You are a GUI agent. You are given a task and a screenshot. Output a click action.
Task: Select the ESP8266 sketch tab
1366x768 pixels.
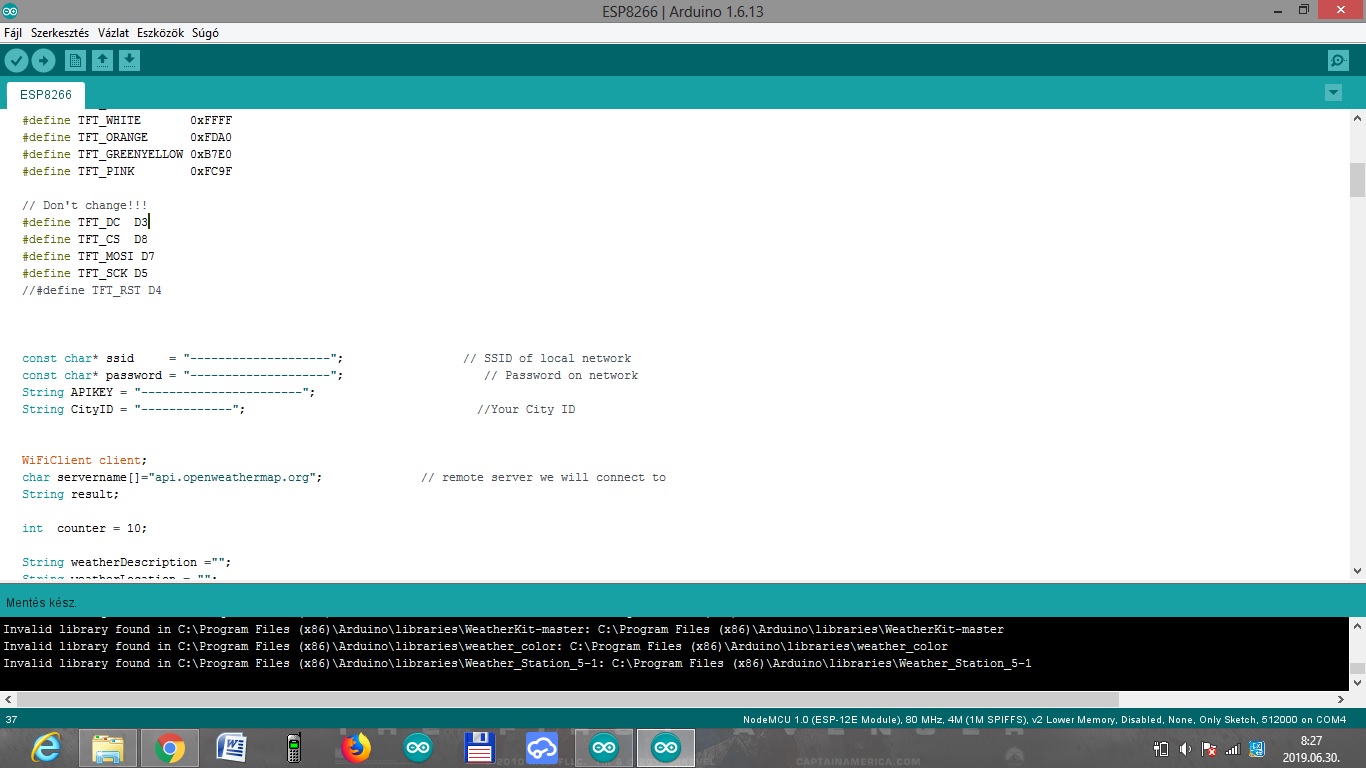[46, 95]
